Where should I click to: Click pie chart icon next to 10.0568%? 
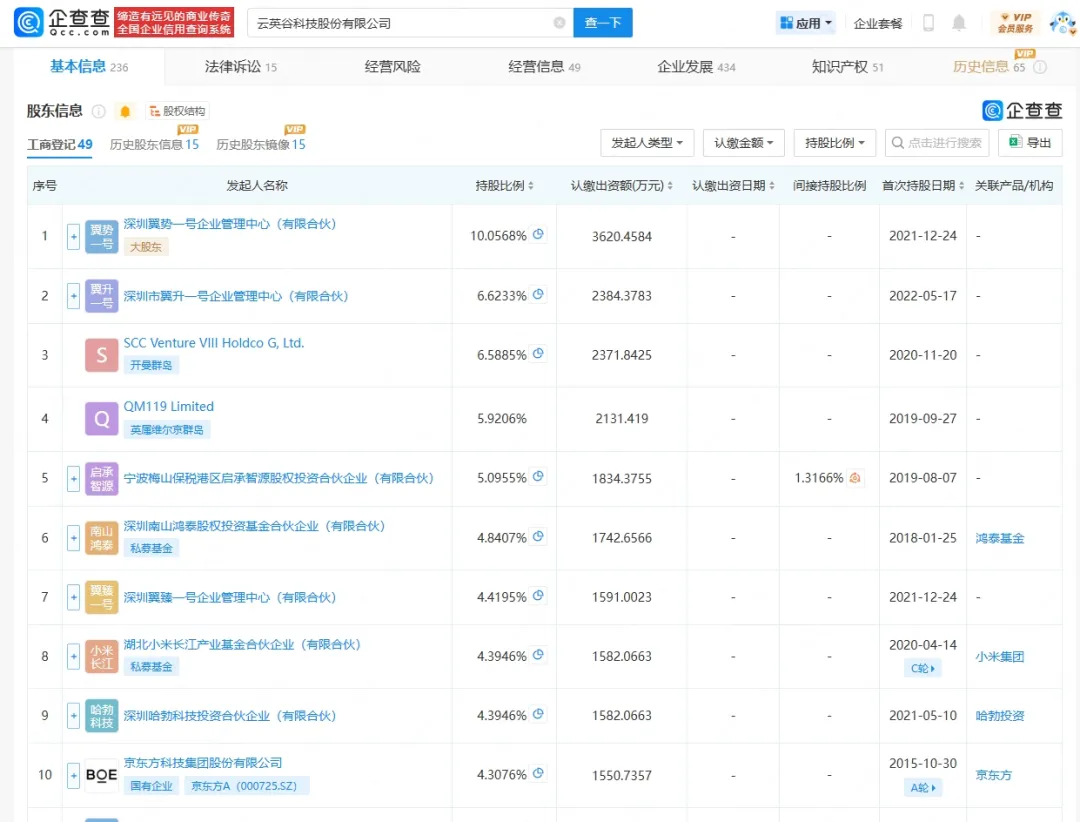pos(539,234)
